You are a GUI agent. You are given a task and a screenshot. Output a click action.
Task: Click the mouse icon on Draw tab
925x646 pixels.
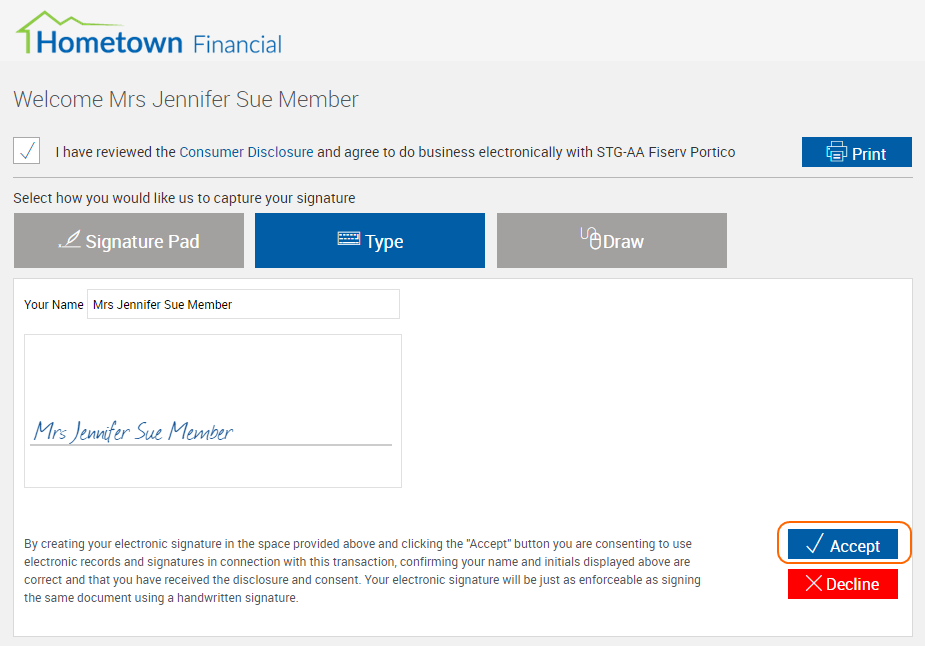591,238
